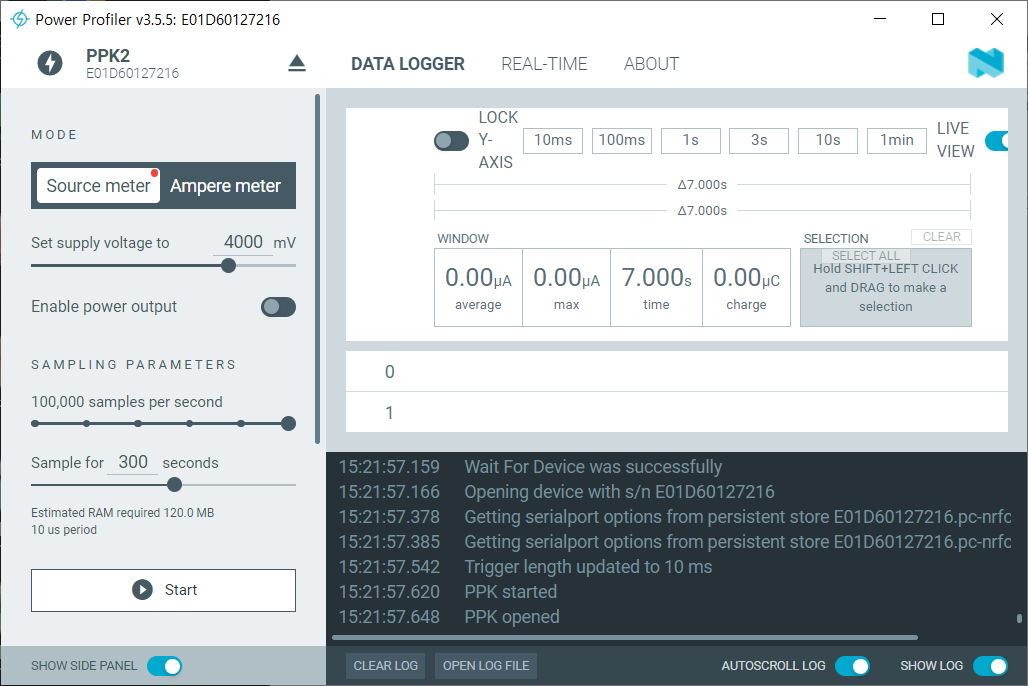This screenshot has width=1028, height=686.
Task: Click window average 0.00µA value
Action: pos(478,278)
